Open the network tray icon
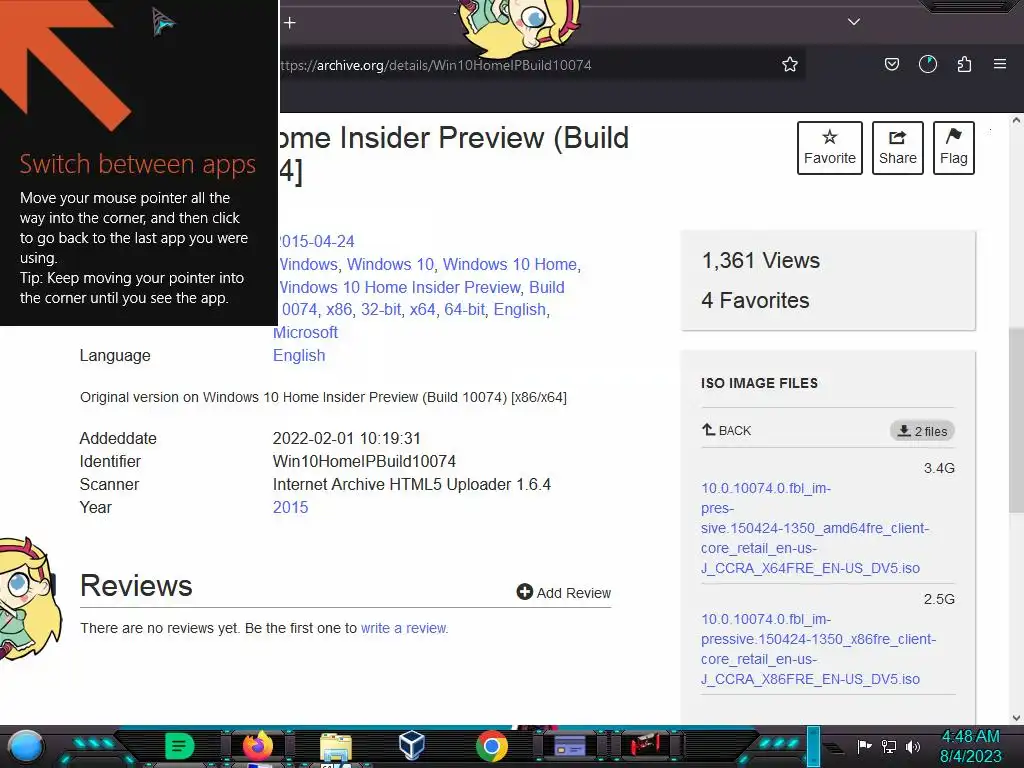The image size is (1024, 768). pyautogui.click(x=889, y=746)
